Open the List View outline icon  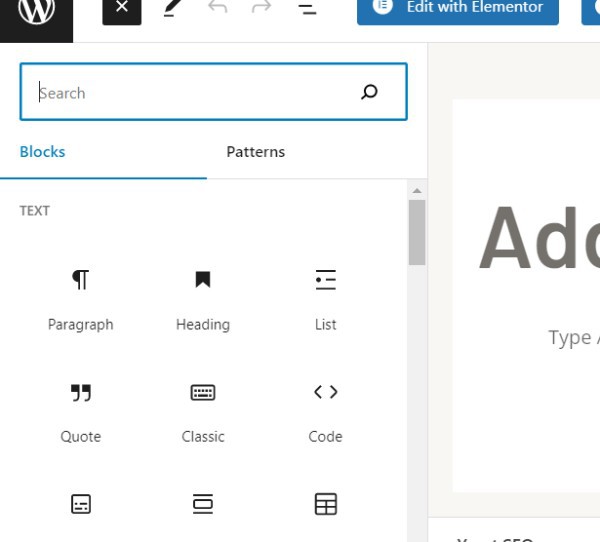(307, 8)
